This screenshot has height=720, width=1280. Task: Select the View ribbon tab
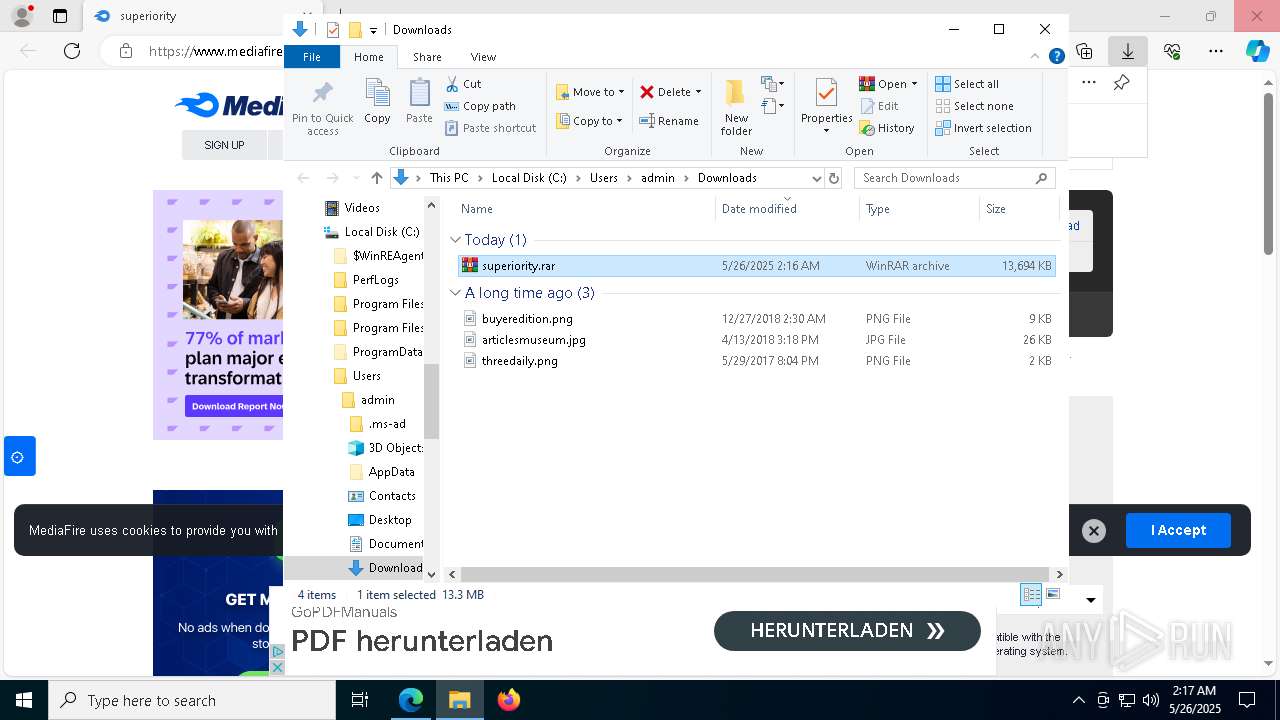483,57
